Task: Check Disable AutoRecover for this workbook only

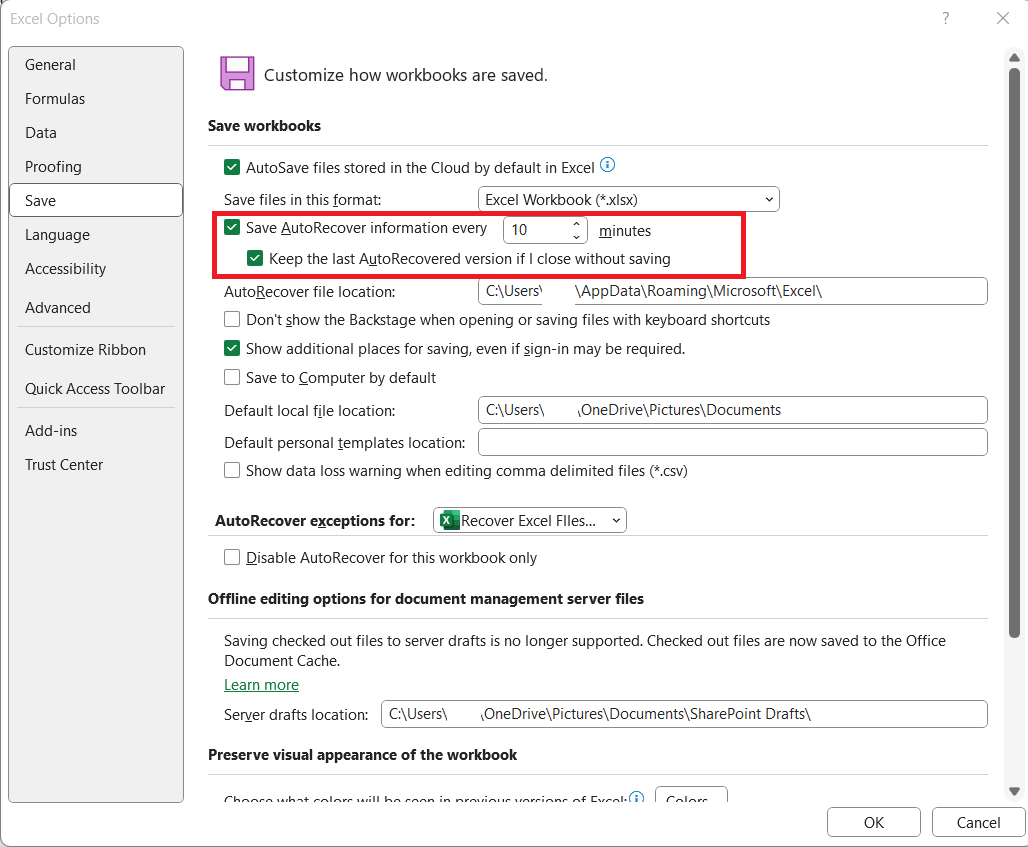Action: click(x=232, y=557)
